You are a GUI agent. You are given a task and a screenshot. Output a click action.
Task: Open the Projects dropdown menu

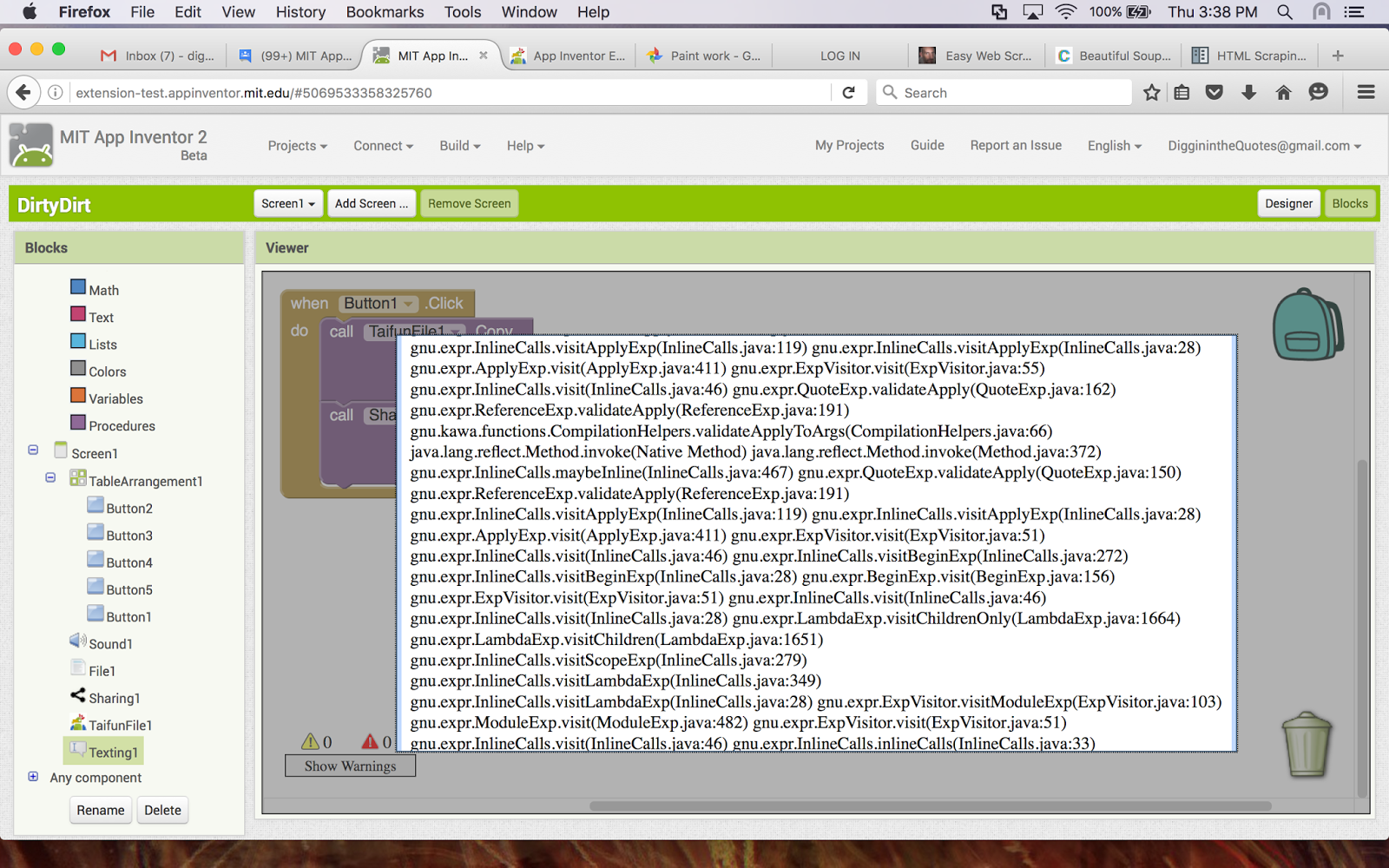[x=297, y=146]
